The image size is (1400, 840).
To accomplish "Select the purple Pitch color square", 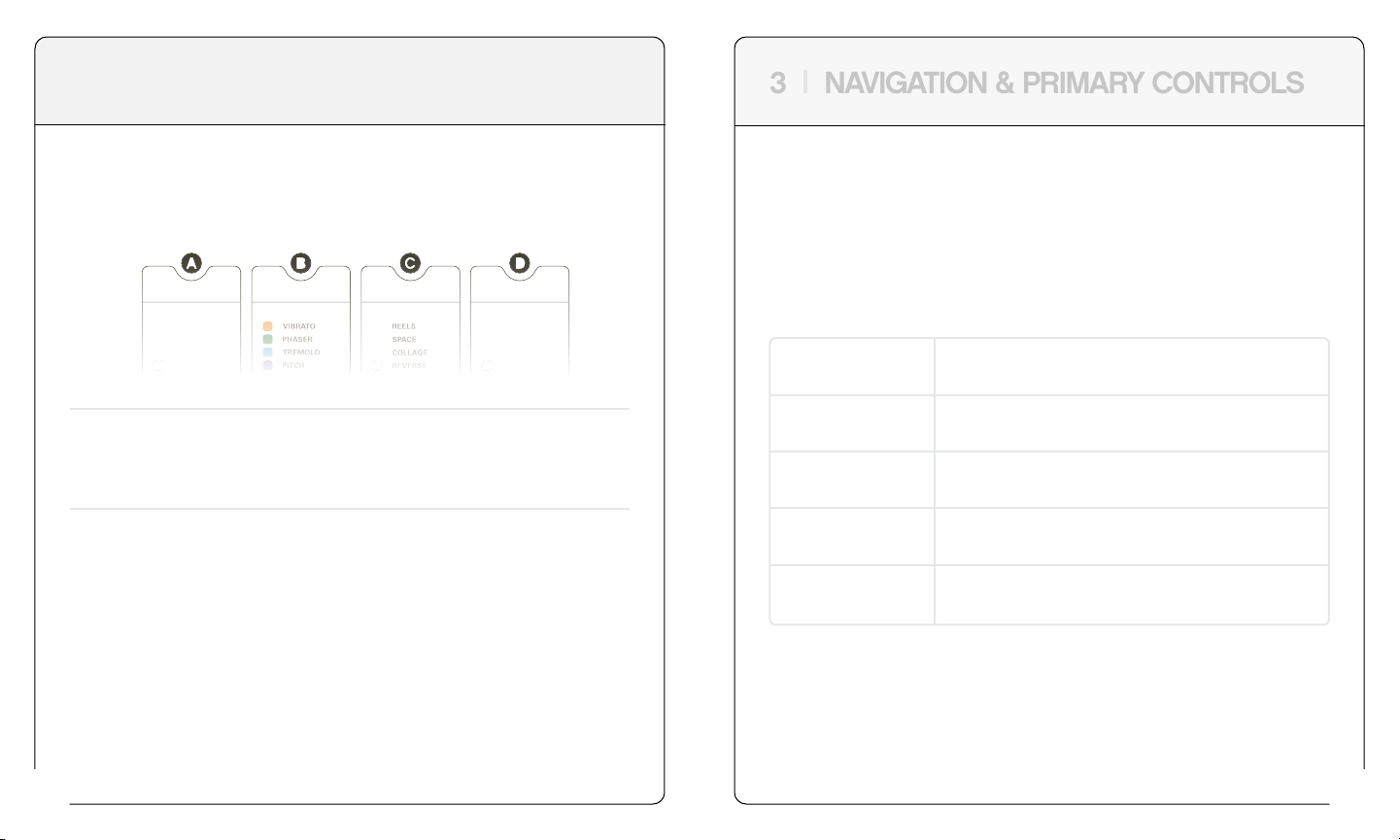I will [x=268, y=366].
